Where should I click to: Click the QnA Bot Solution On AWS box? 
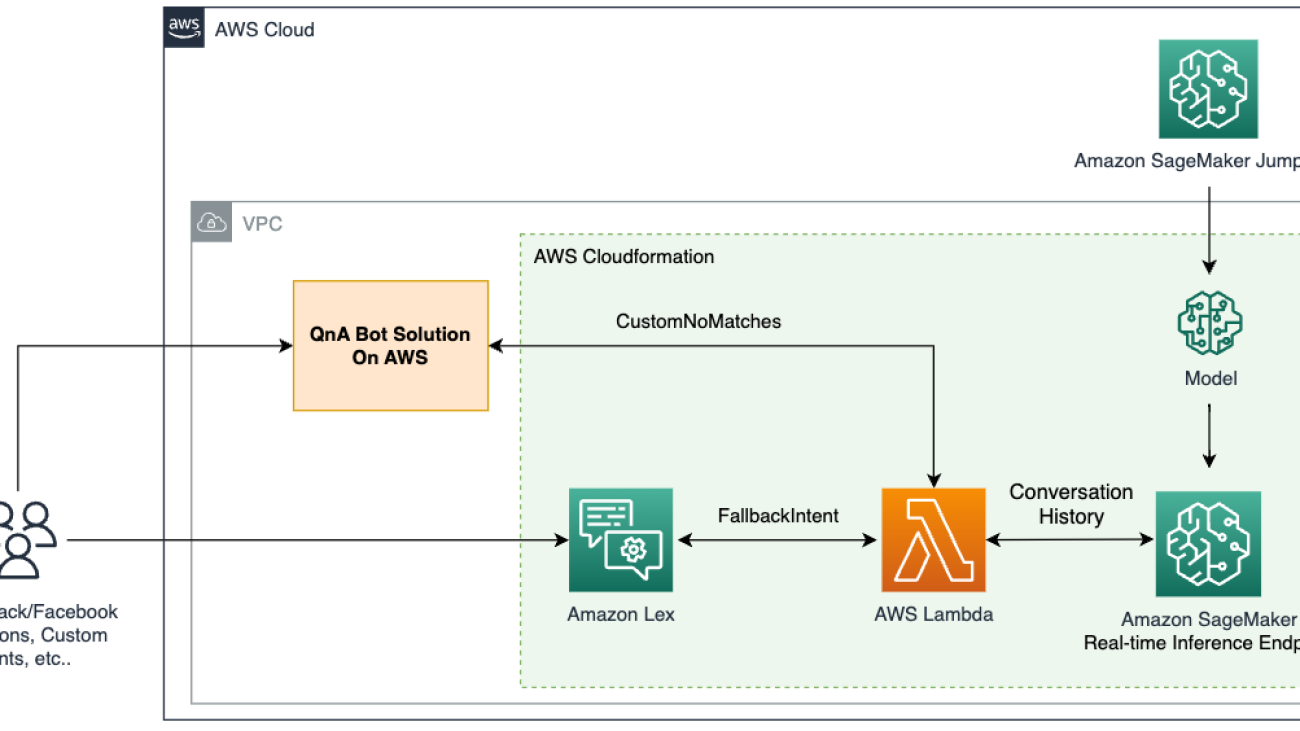tap(391, 345)
